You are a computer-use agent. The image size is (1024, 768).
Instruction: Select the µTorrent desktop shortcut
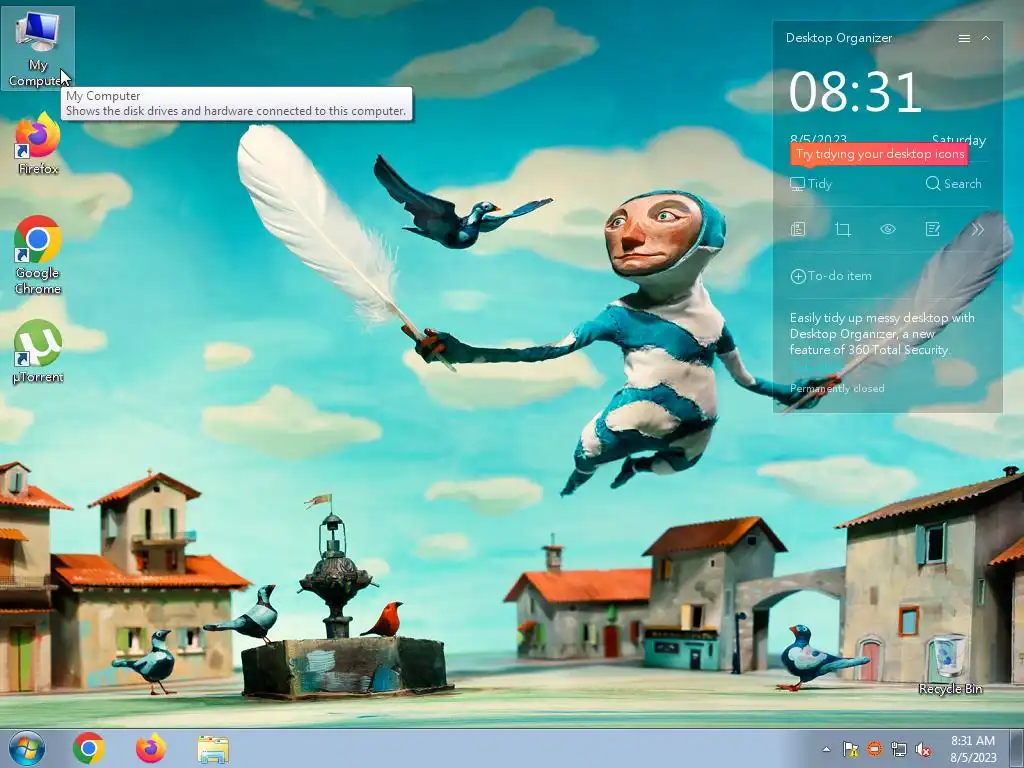point(38,351)
